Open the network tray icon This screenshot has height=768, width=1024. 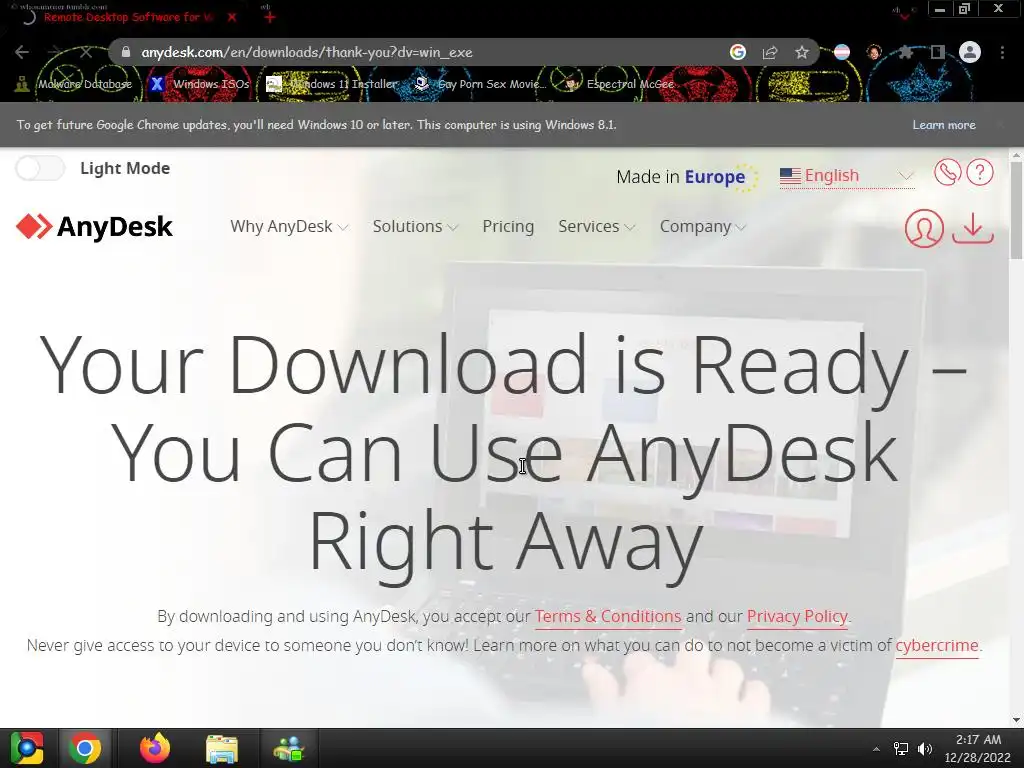click(901, 749)
